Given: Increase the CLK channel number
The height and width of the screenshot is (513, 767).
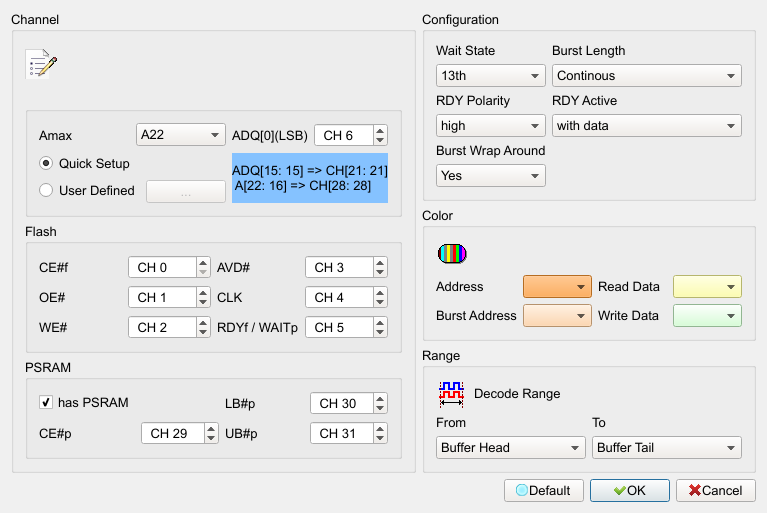Looking at the screenshot, I should click(x=380, y=292).
